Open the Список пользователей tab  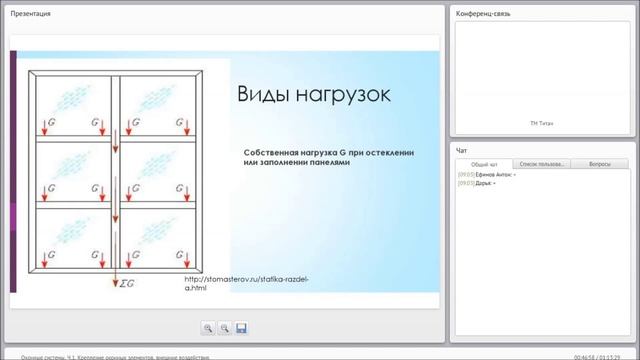[x=542, y=164]
